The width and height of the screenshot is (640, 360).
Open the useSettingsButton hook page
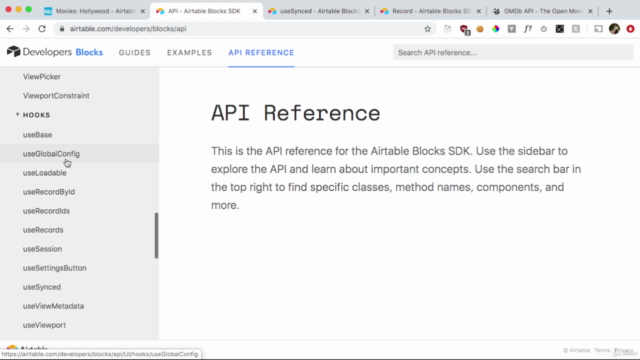pyautogui.click(x=54, y=268)
